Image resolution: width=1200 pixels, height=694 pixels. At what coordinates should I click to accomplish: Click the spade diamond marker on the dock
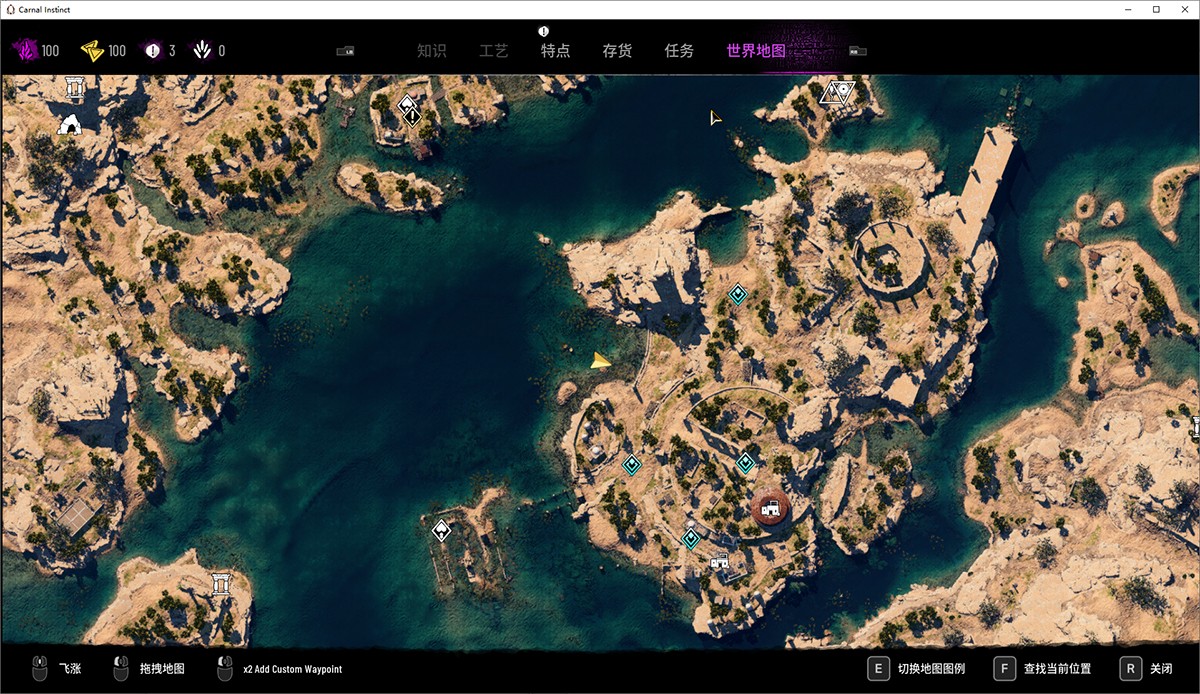441,530
